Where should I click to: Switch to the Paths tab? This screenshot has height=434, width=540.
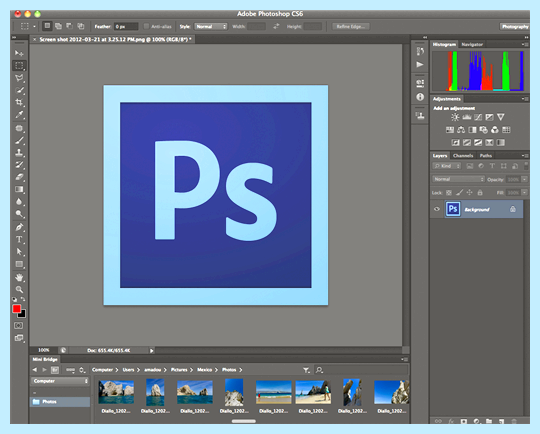tap(486, 156)
